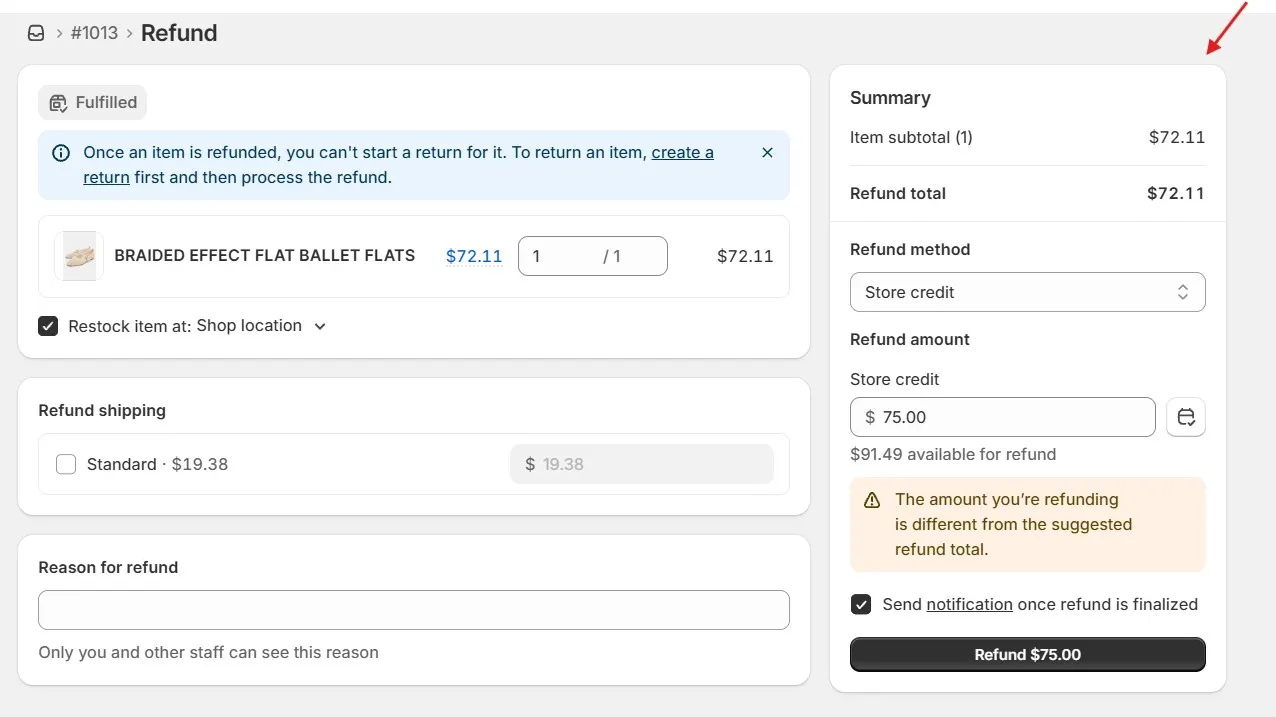This screenshot has height=717, width=1276.
Task: Check the Standard shipping refund checkbox
Action: pos(66,464)
